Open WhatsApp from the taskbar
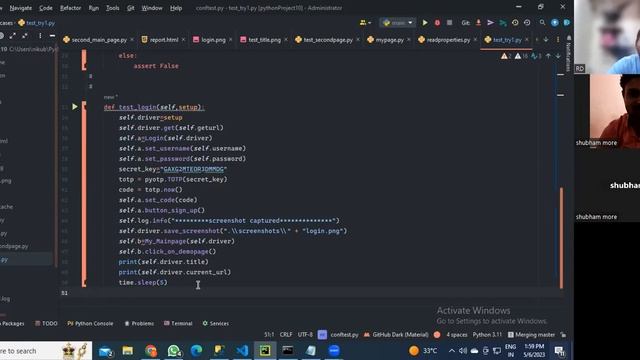 (174, 351)
